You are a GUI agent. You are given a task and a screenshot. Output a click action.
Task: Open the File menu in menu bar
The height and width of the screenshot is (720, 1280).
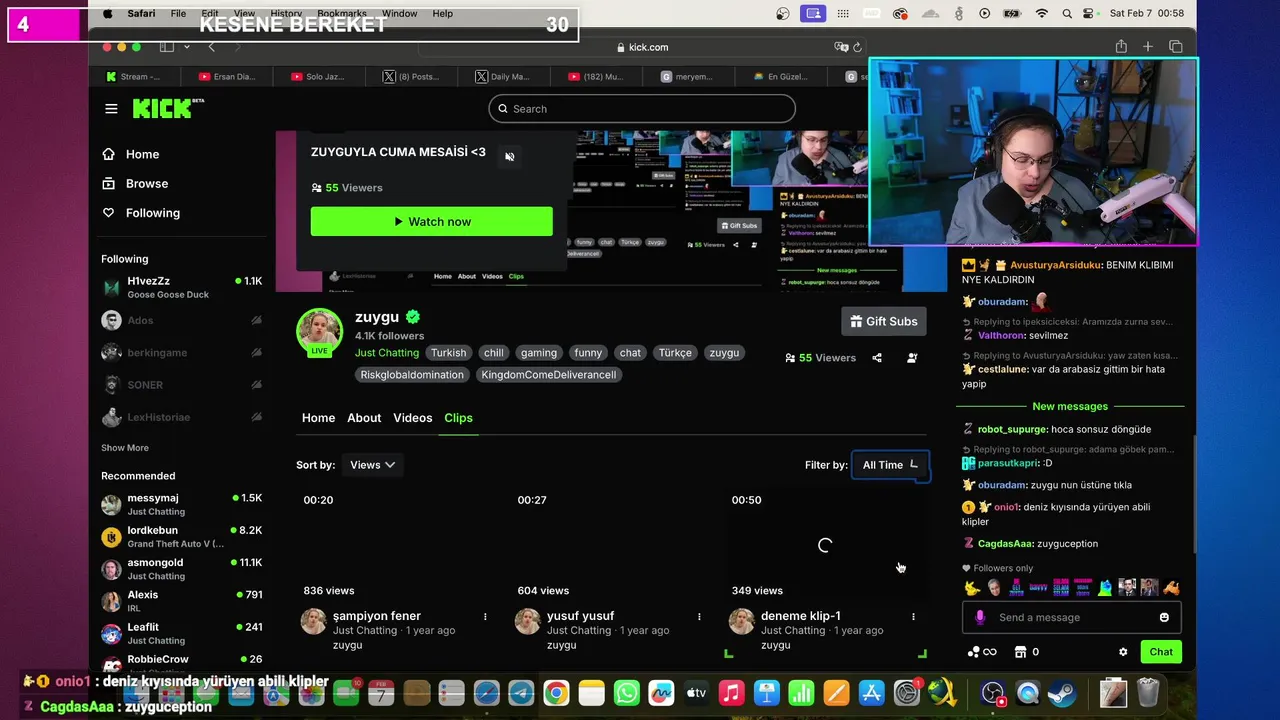(x=178, y=14)
